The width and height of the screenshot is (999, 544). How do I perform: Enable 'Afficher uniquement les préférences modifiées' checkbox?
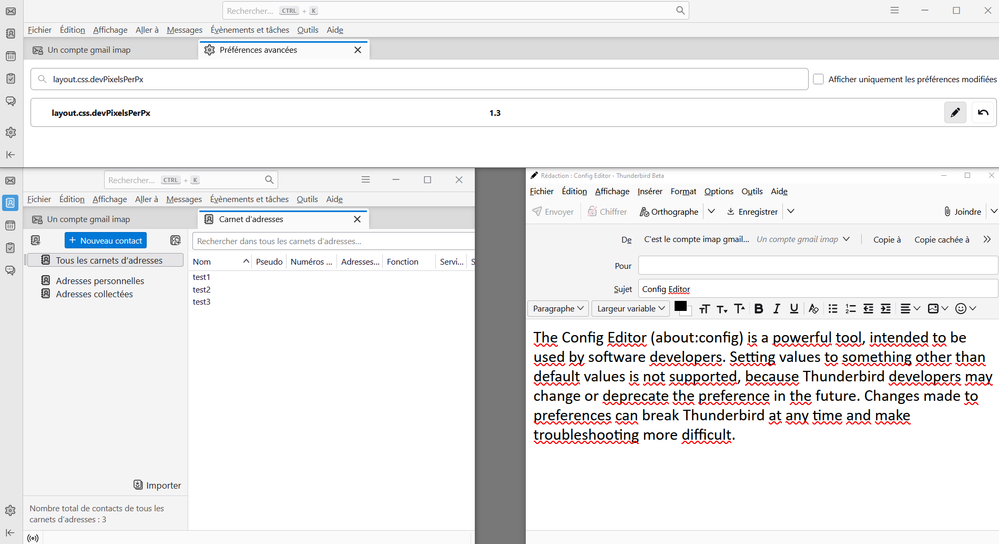[x=818, y=79]
